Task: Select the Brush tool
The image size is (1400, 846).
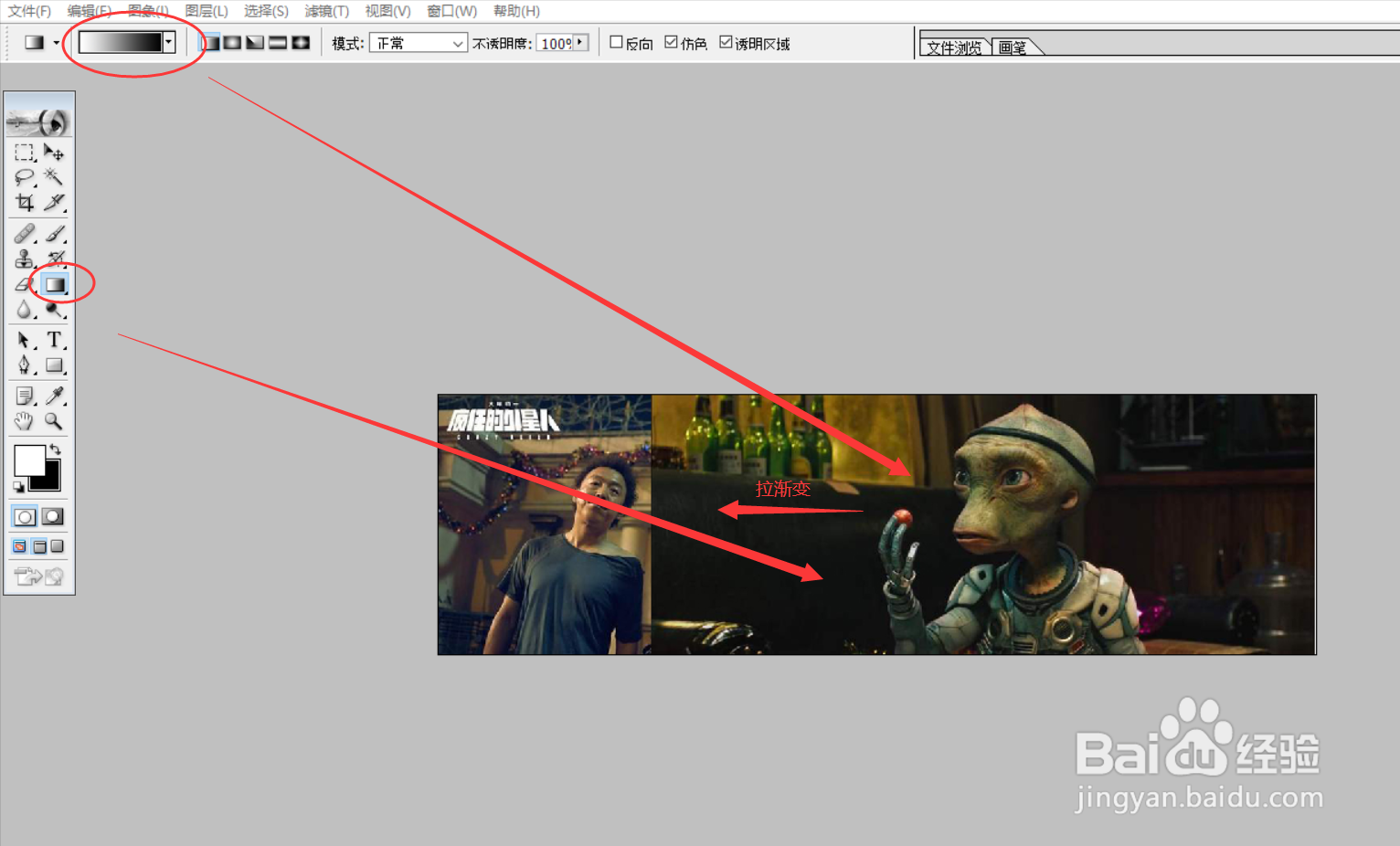Action: tap(54, 234)
